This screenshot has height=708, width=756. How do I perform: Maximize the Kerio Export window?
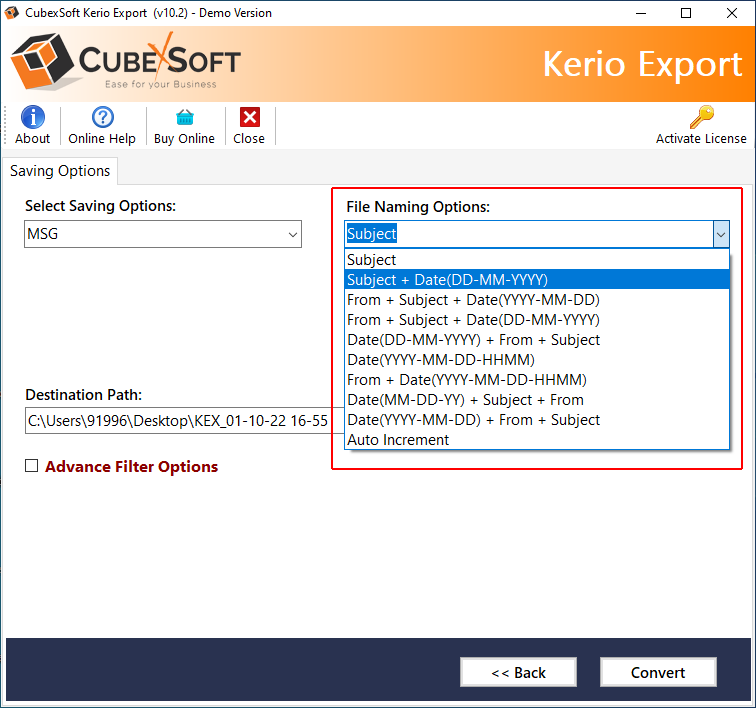pos(686,13)
